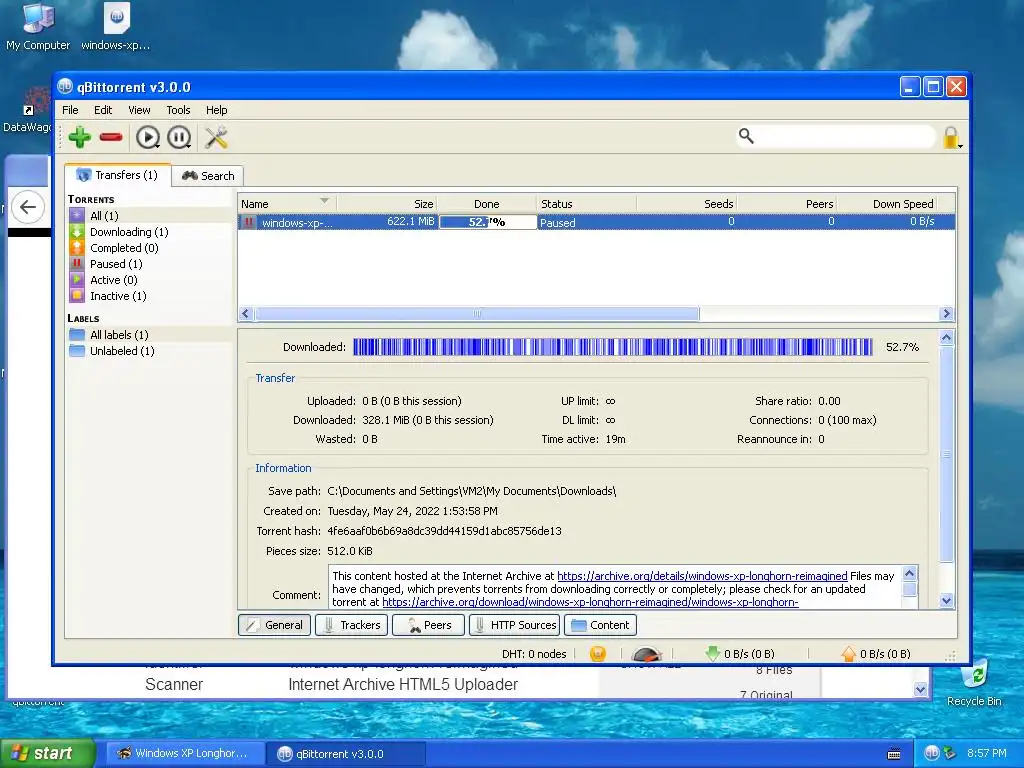
Task: Switch to the Search tab
Action: [x=208, y=176]
